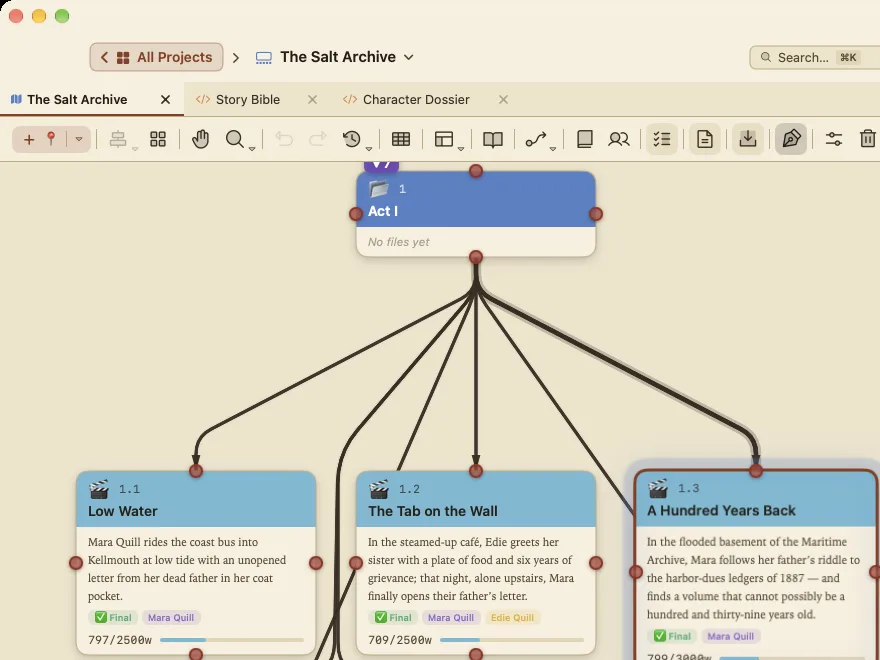Viewport: 880px width, 660px height.
Task: Select The Tab on the Wall title
Action: pos(433,511)
